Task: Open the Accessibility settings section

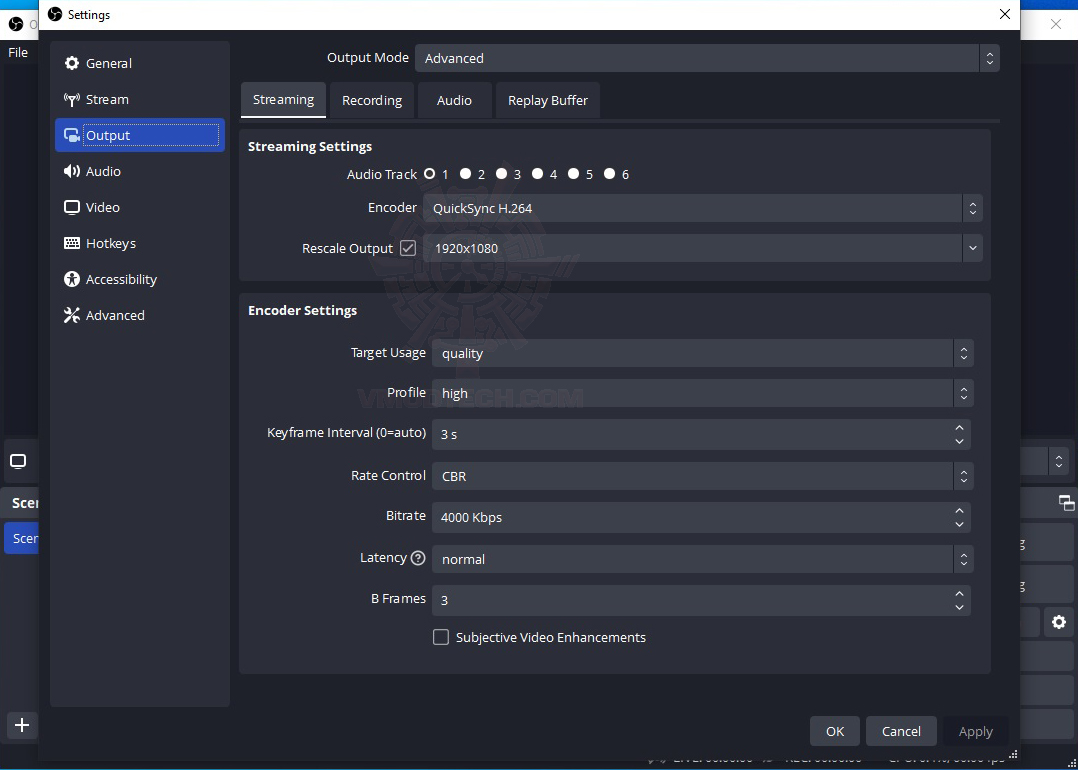Action: [140, 279]
